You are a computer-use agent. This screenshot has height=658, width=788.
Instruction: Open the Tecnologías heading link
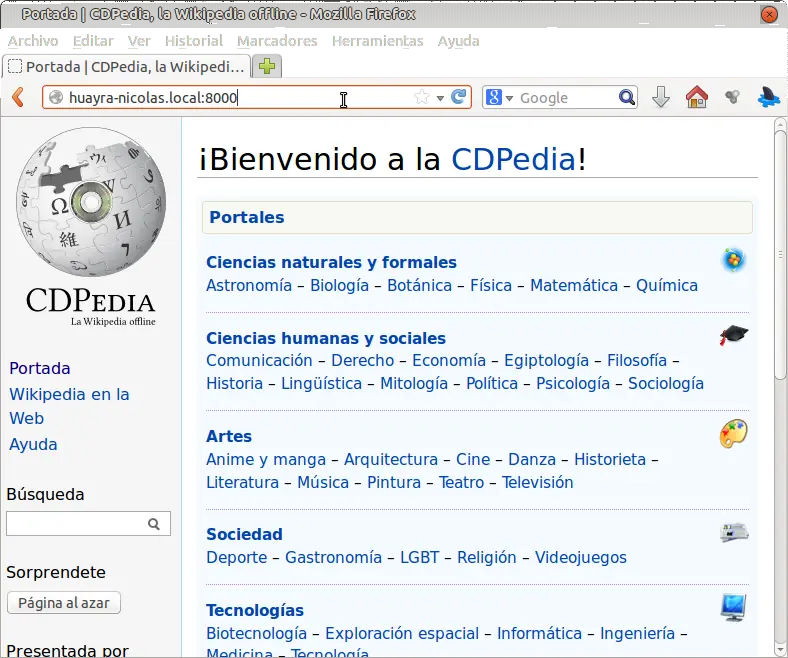point(255,610)
